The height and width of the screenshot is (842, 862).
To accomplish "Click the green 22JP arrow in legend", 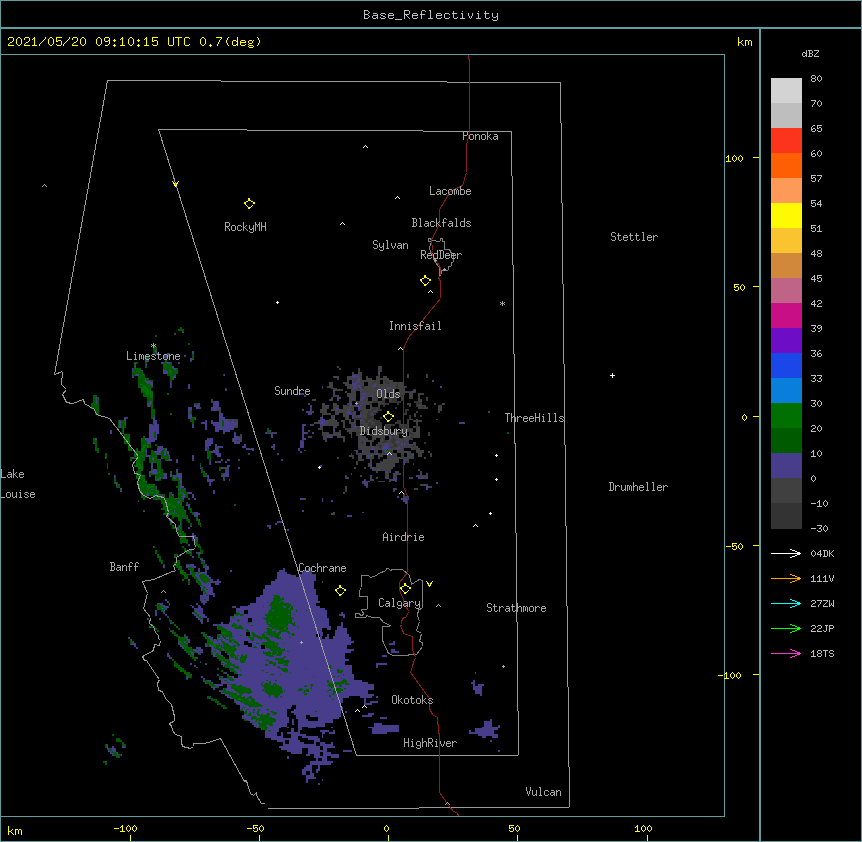I will (786, 628).
